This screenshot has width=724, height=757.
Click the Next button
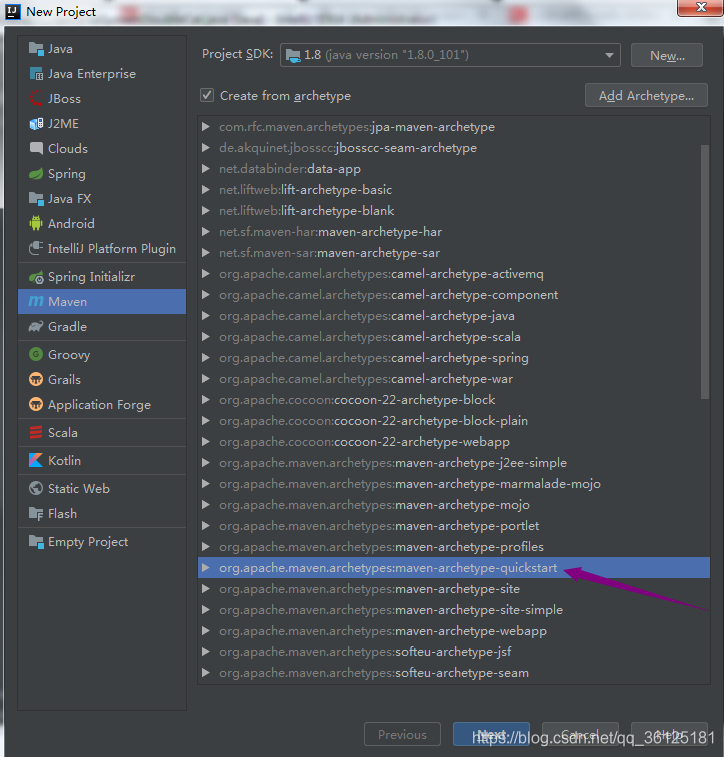491,734
